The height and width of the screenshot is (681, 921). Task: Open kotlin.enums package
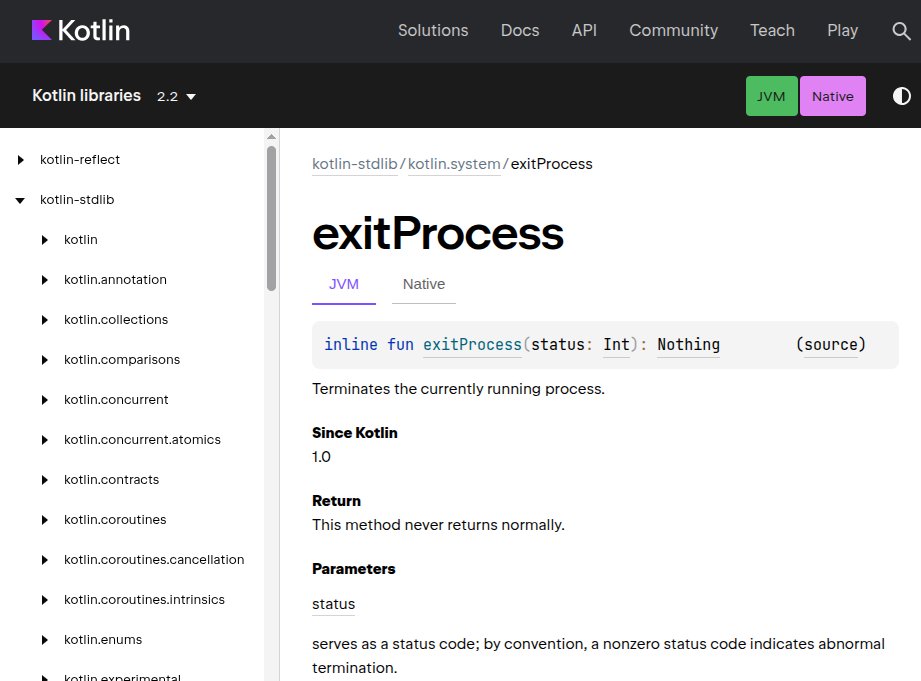tap(103, 639)
